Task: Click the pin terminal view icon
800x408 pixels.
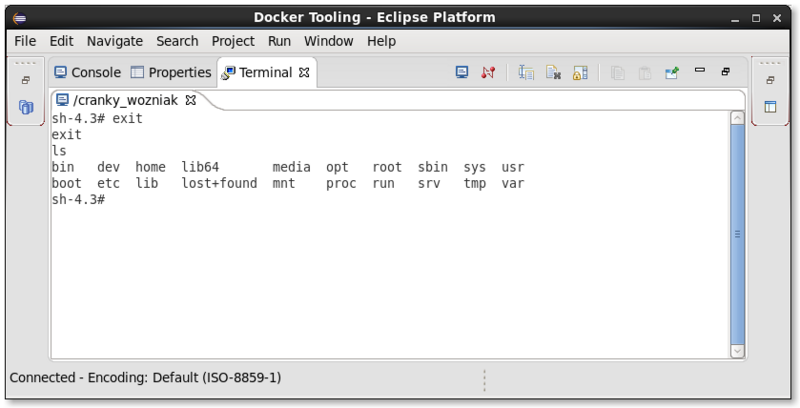Action: click(x=672, y=73)
